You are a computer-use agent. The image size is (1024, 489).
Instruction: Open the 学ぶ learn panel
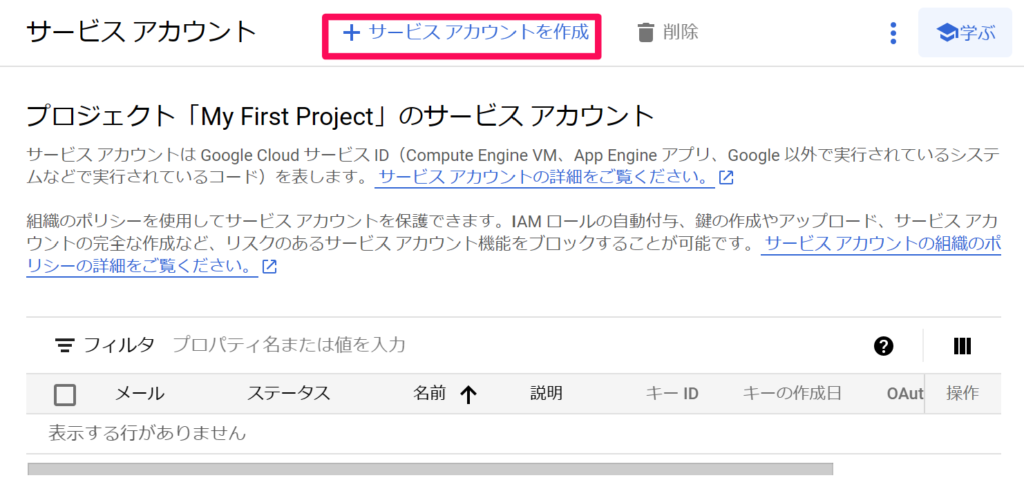pyautogui.click(x=965, y=33)
